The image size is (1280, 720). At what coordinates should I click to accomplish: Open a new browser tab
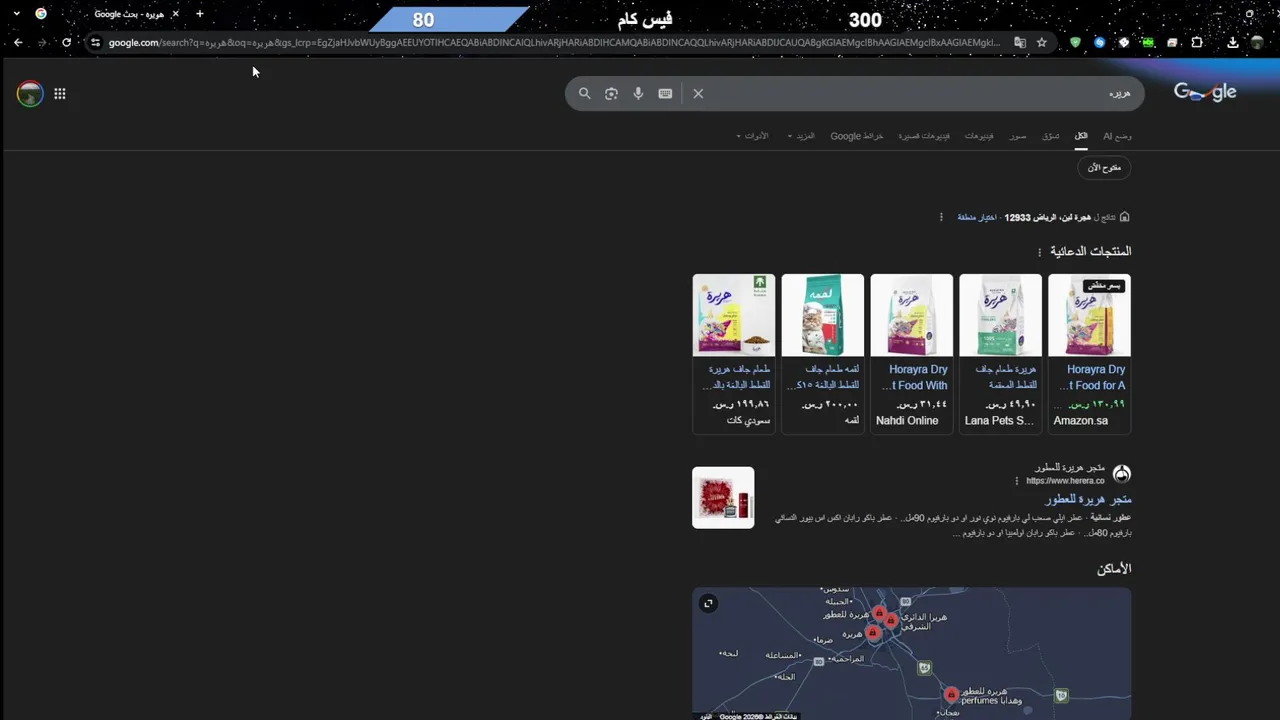[x=199, y=14]
